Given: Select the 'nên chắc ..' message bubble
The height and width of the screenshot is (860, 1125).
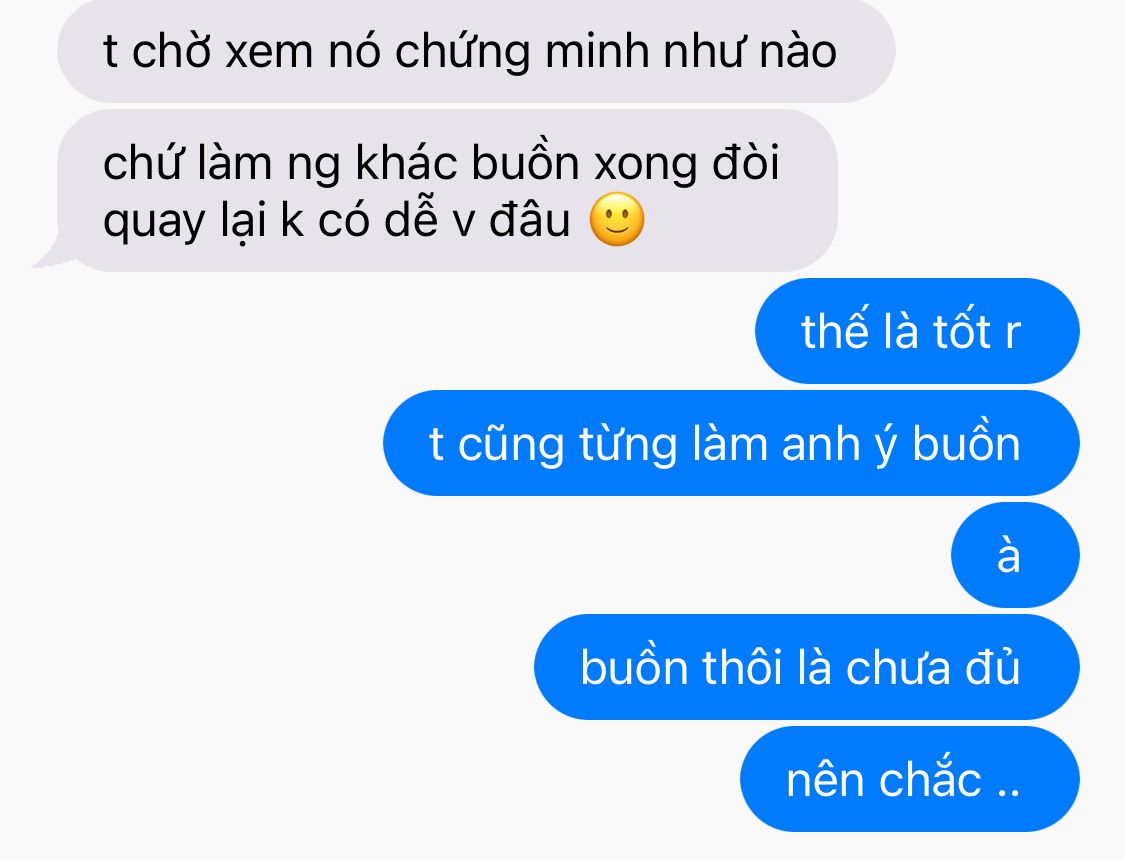Looking at the screenshot, I should (910, 779).
